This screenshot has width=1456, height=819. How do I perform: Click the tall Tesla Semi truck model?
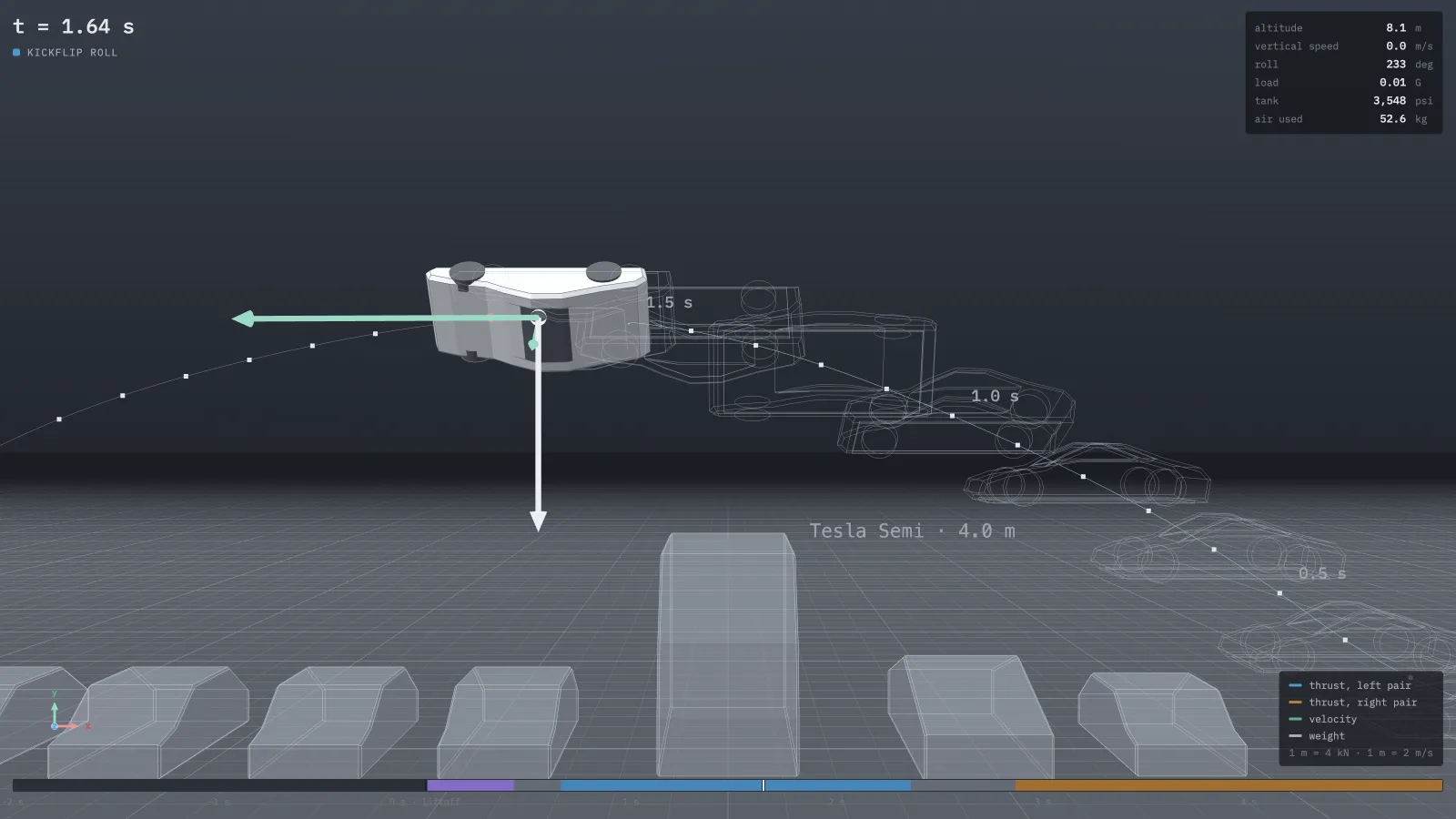pos(728,655)
